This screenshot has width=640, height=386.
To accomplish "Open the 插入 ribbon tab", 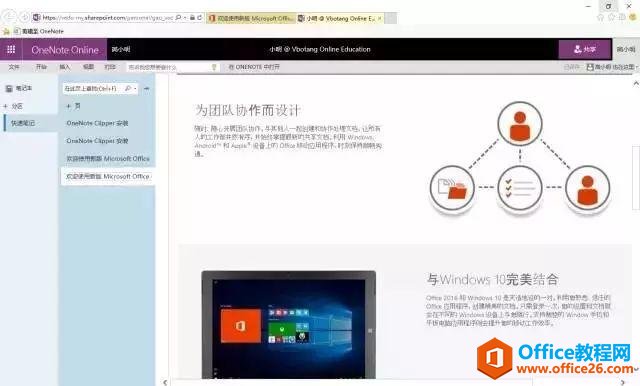I will coord(65,67).
